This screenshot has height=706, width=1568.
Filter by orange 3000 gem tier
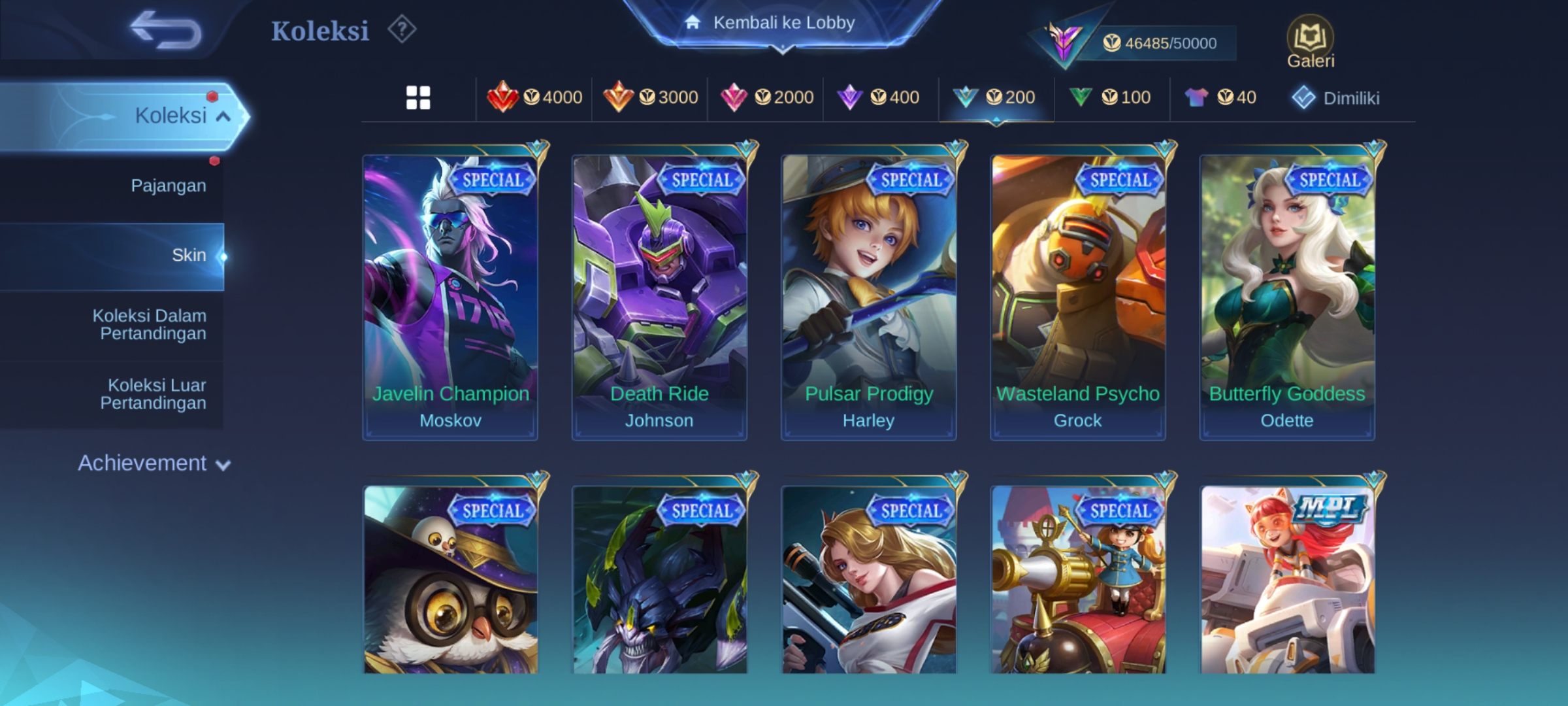pos(650,97)
